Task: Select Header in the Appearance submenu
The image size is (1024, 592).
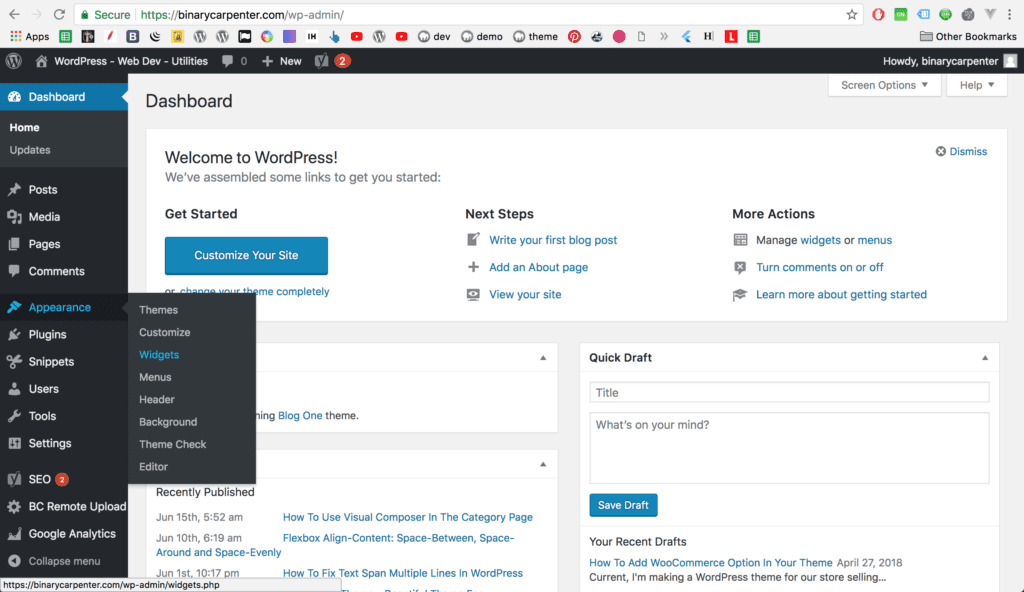Action: pos(157,399)
